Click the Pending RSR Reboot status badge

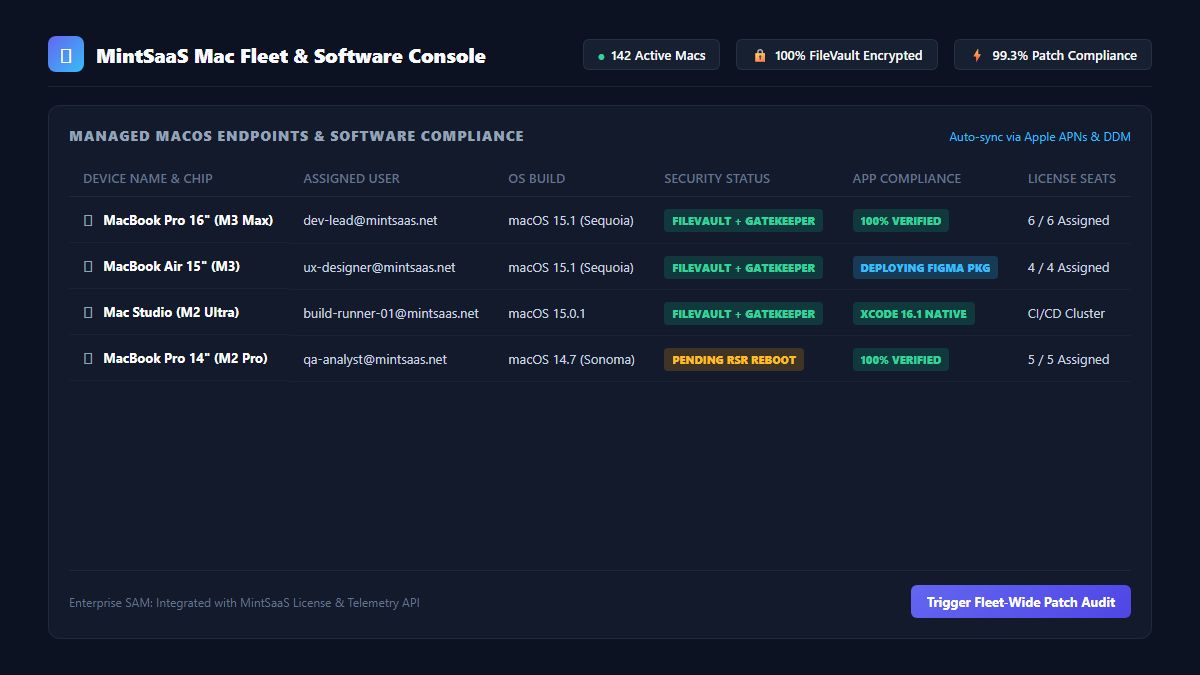point(734,359)
